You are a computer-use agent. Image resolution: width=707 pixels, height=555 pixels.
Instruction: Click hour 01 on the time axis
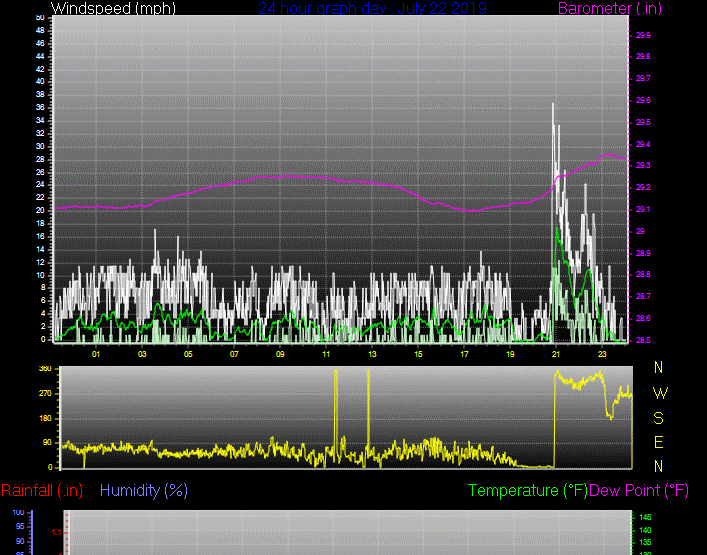click(x=96, y=354)
